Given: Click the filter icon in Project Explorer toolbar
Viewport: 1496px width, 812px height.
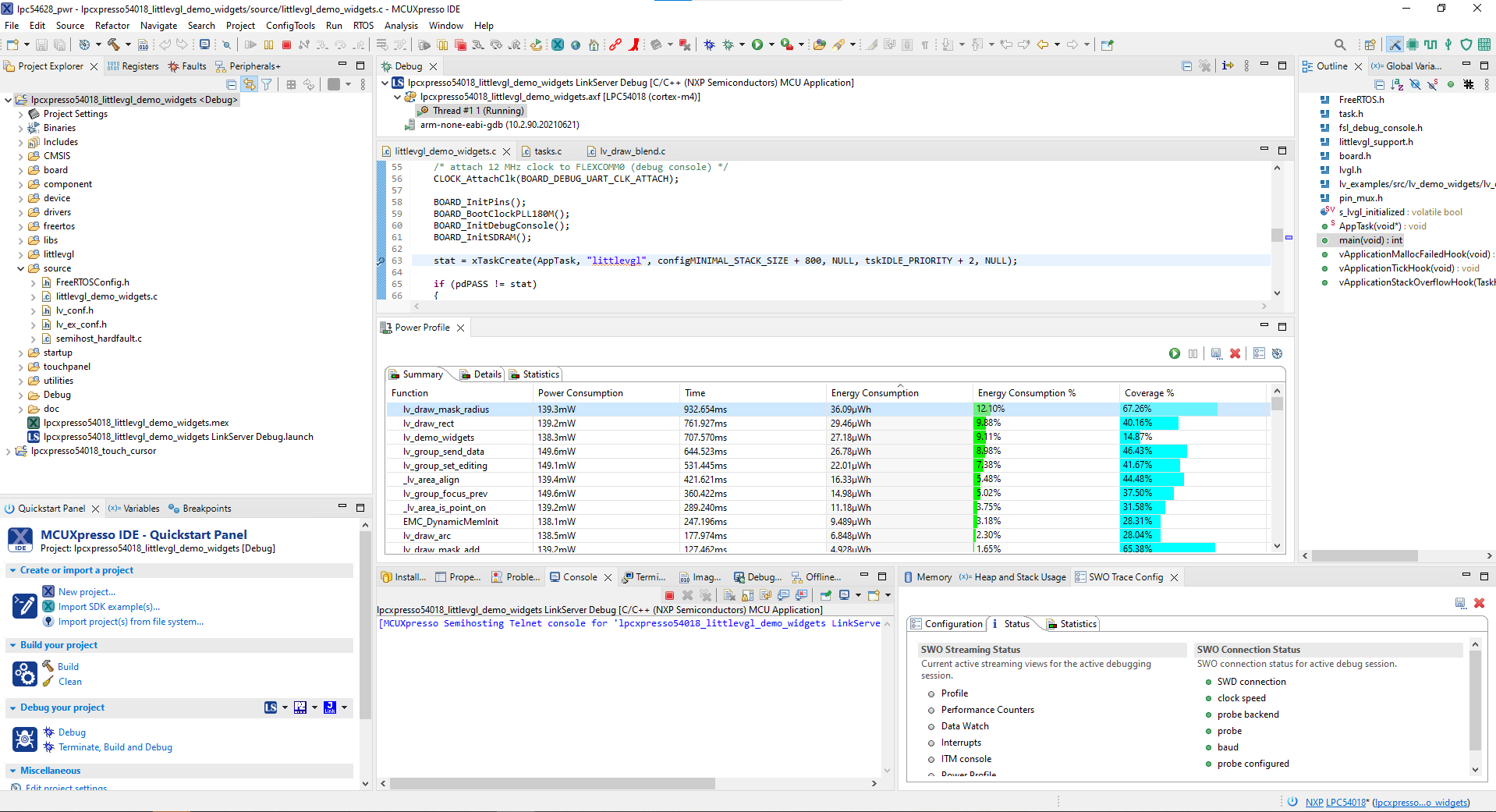Looking at the screenshot, I should click(x=267, y=84).
